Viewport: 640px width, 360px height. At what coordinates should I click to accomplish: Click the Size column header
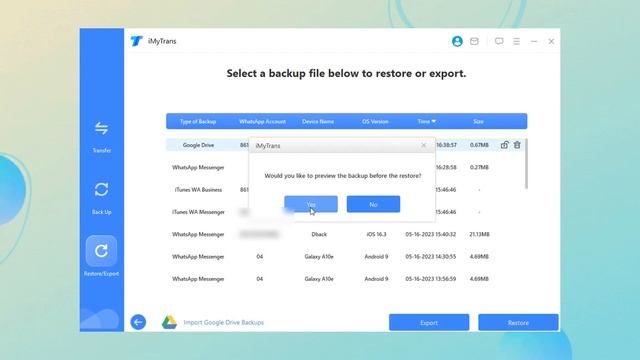(x=478, y=121)
